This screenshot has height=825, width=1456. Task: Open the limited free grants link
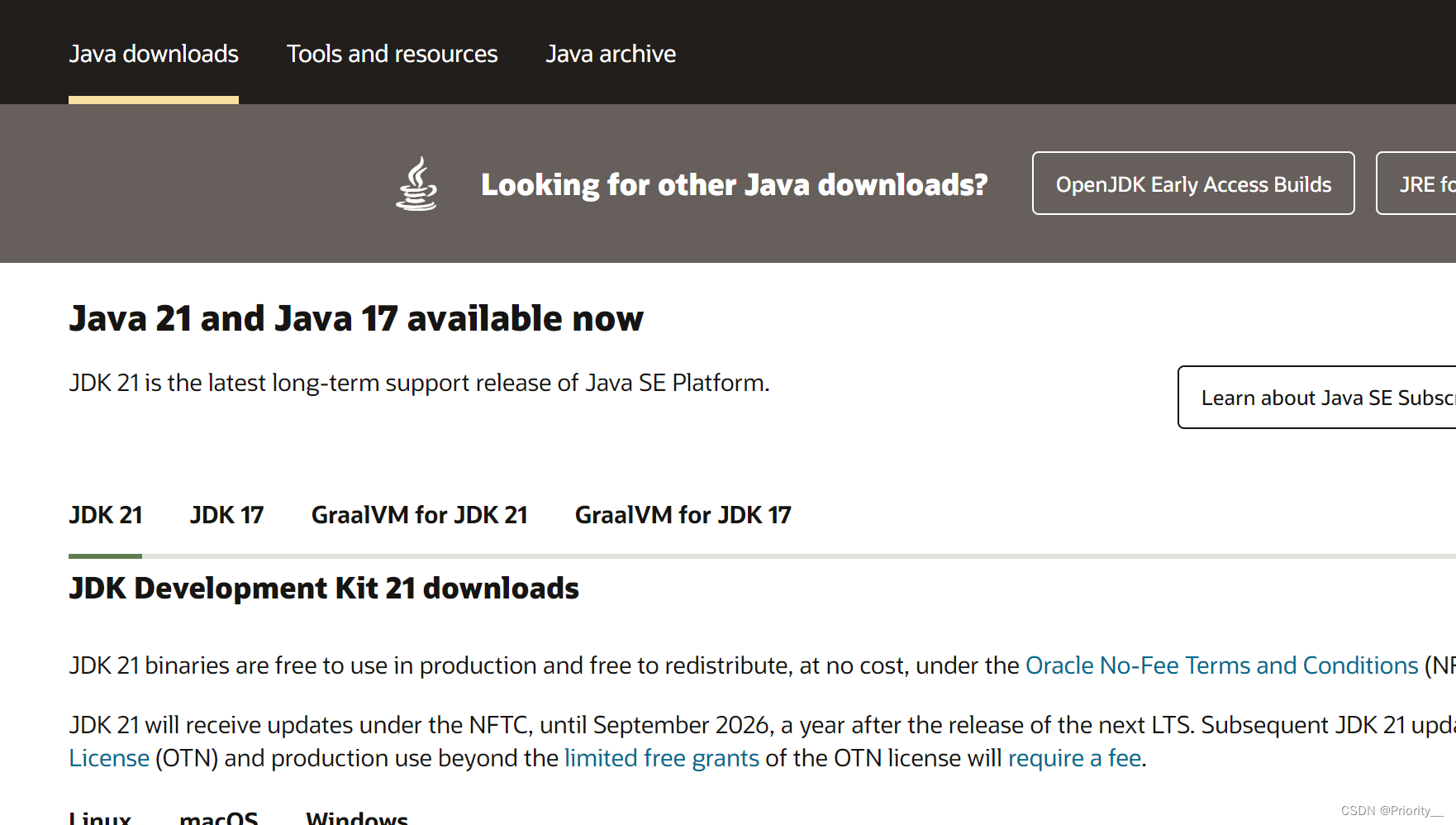(x=661, y=758)
